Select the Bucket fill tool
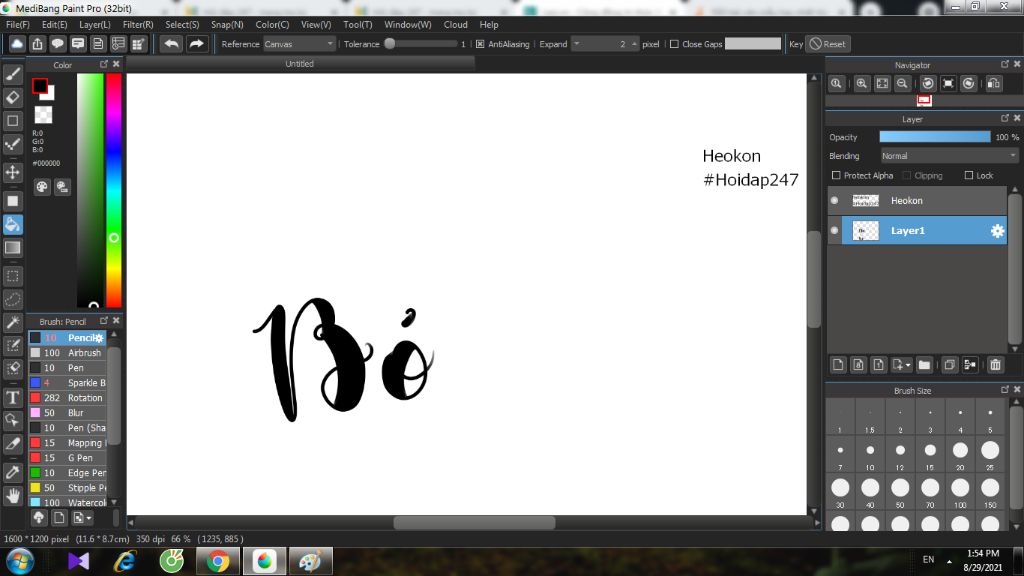This screenshot has width=1024, height=576. pyautogui.click(x=12, y=225)
